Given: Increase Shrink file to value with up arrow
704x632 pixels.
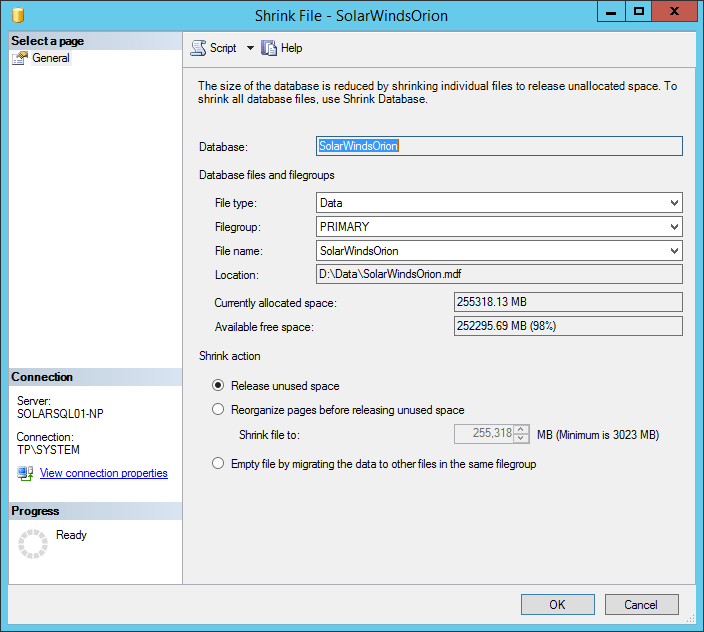Looking at the screenshot, I should tap(521, 429).
